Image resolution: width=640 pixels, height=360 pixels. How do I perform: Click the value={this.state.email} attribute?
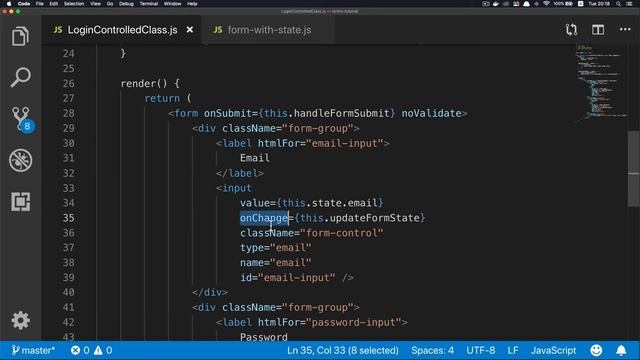(312, 203)
